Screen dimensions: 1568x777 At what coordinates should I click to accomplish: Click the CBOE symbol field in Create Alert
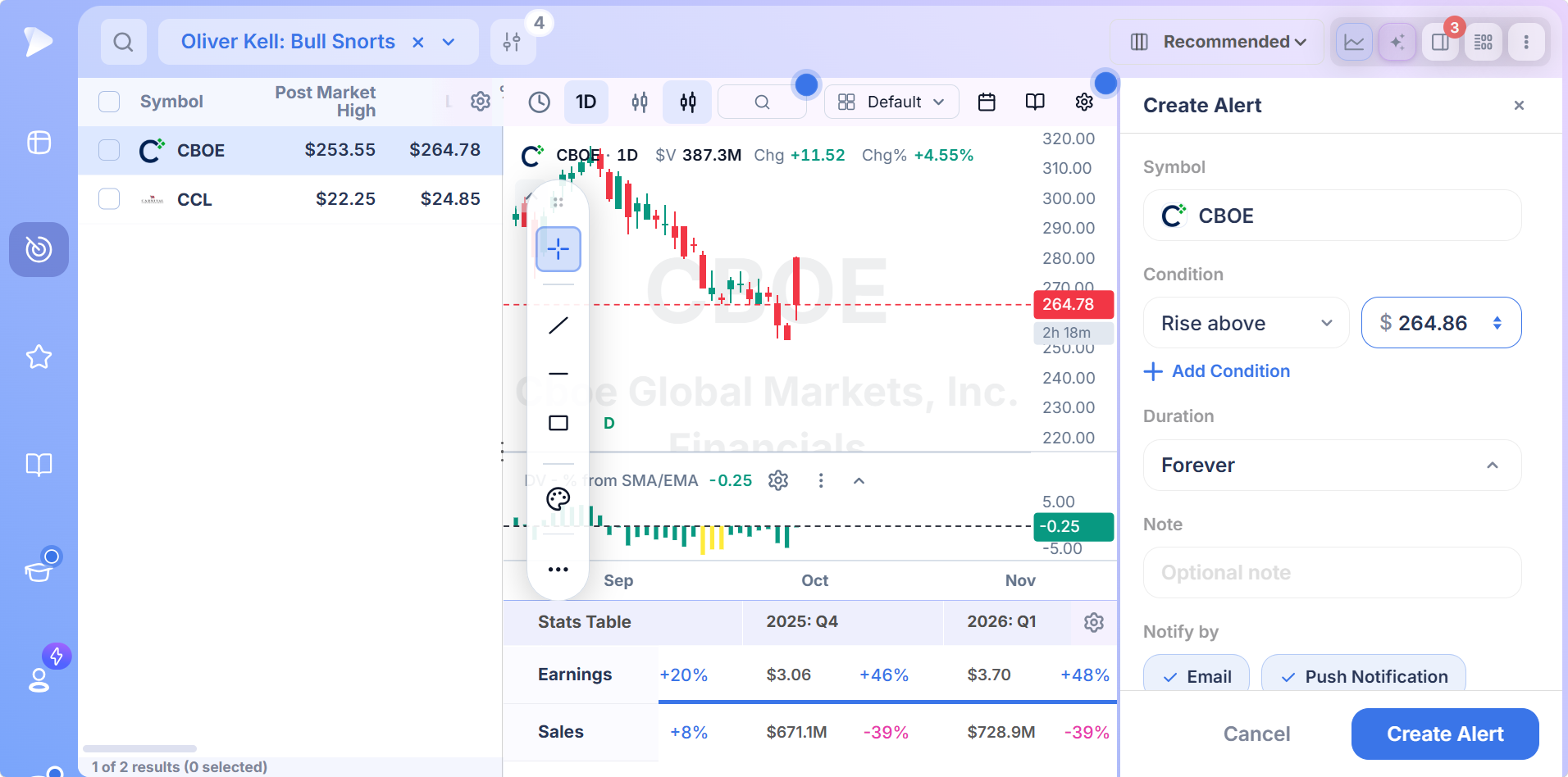coord(1333,216)
